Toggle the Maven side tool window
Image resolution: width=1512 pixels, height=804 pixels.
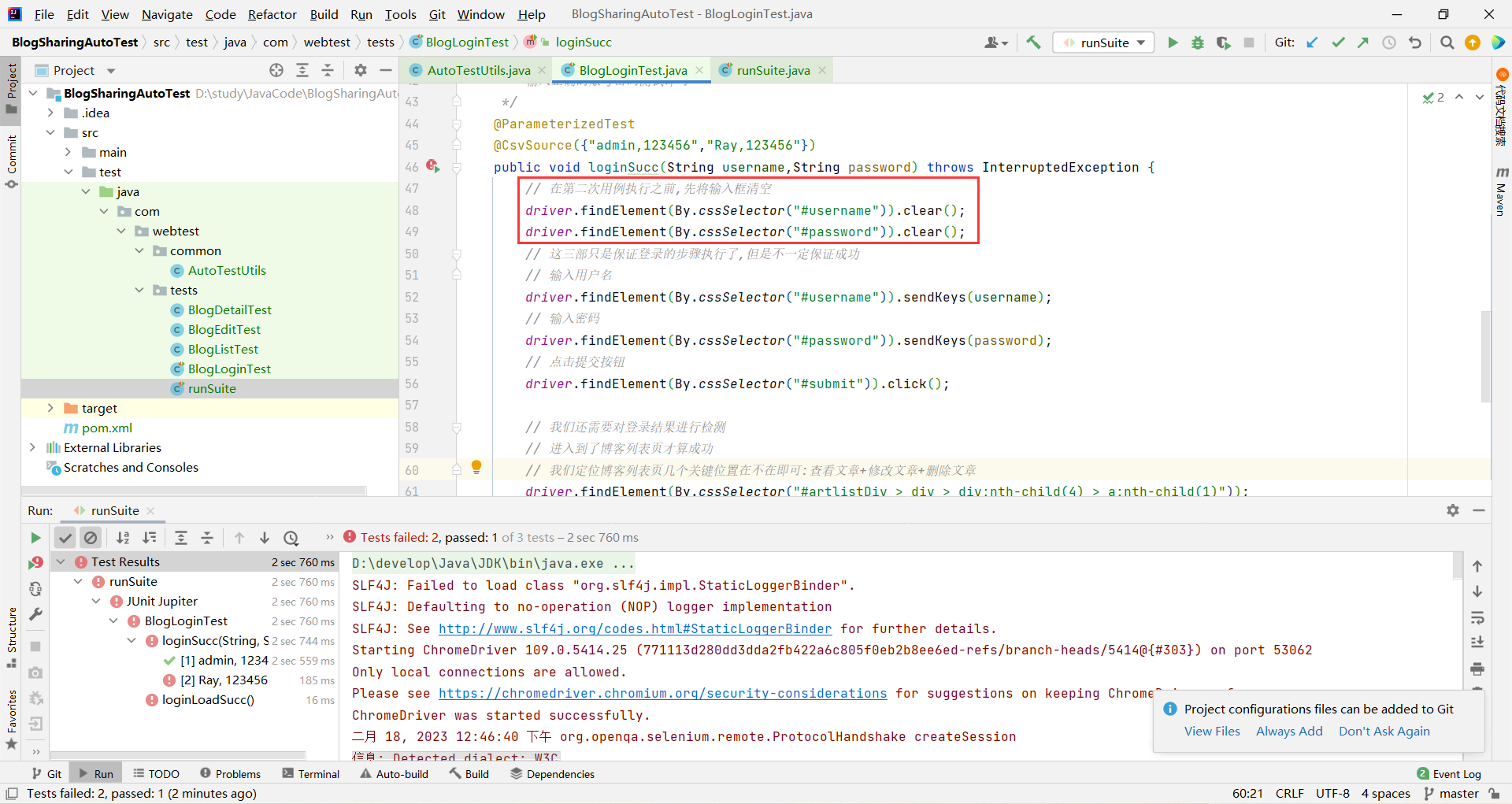tap(1501, 191)
